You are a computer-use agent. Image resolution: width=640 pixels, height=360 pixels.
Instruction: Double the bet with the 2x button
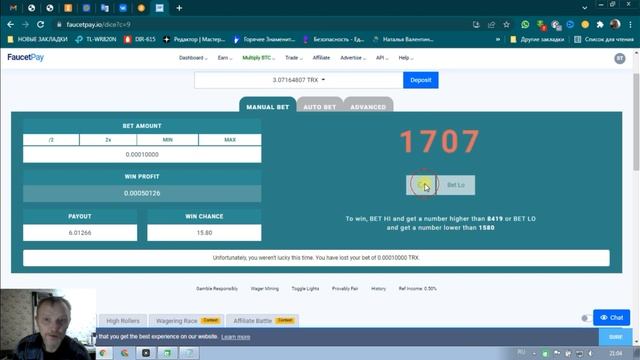(108, 140)
